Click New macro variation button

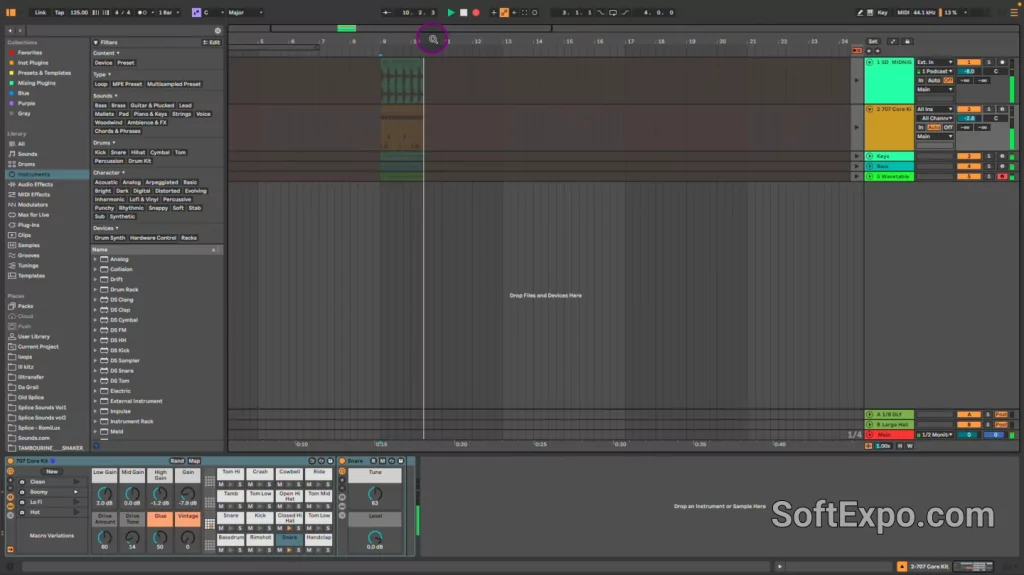[52, 472]
